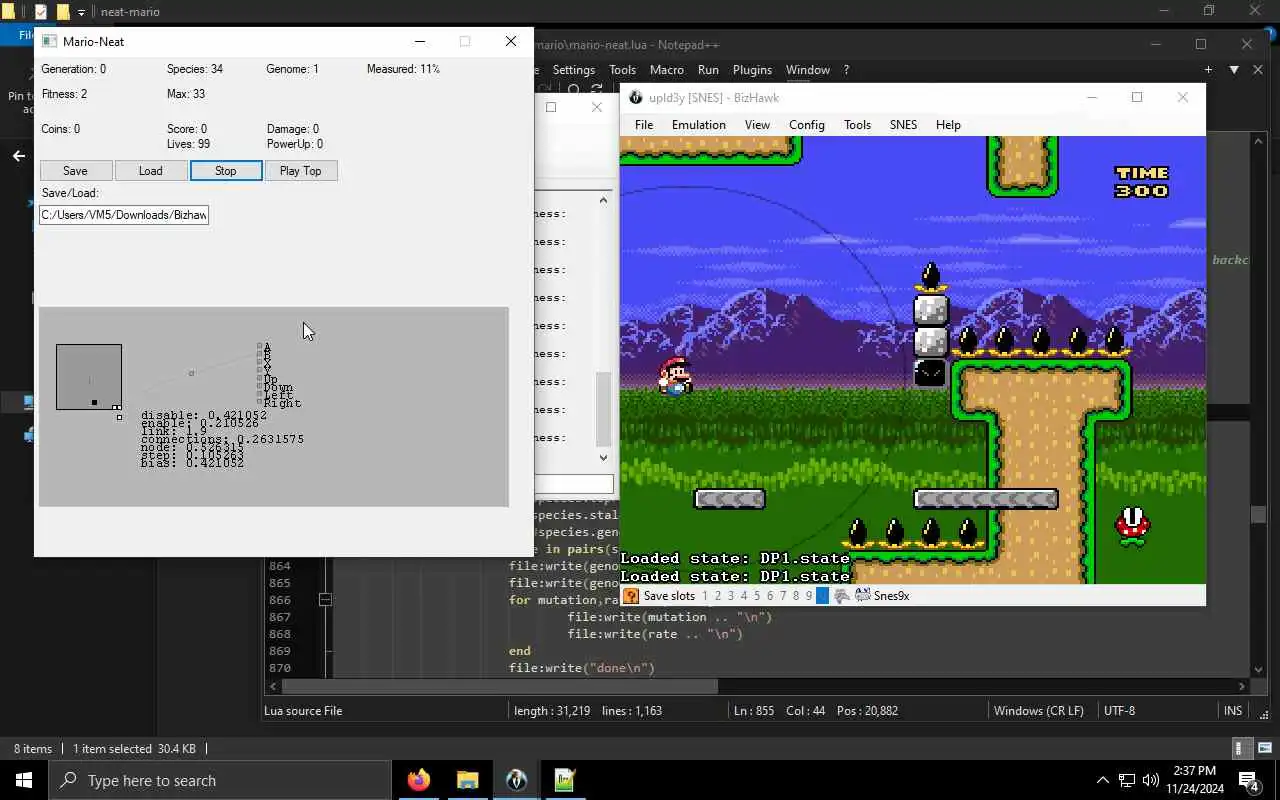Screen dimensions: 1280x800
Task: Click the Stop button in Mario-Neat
Action: tap(226, 171)
